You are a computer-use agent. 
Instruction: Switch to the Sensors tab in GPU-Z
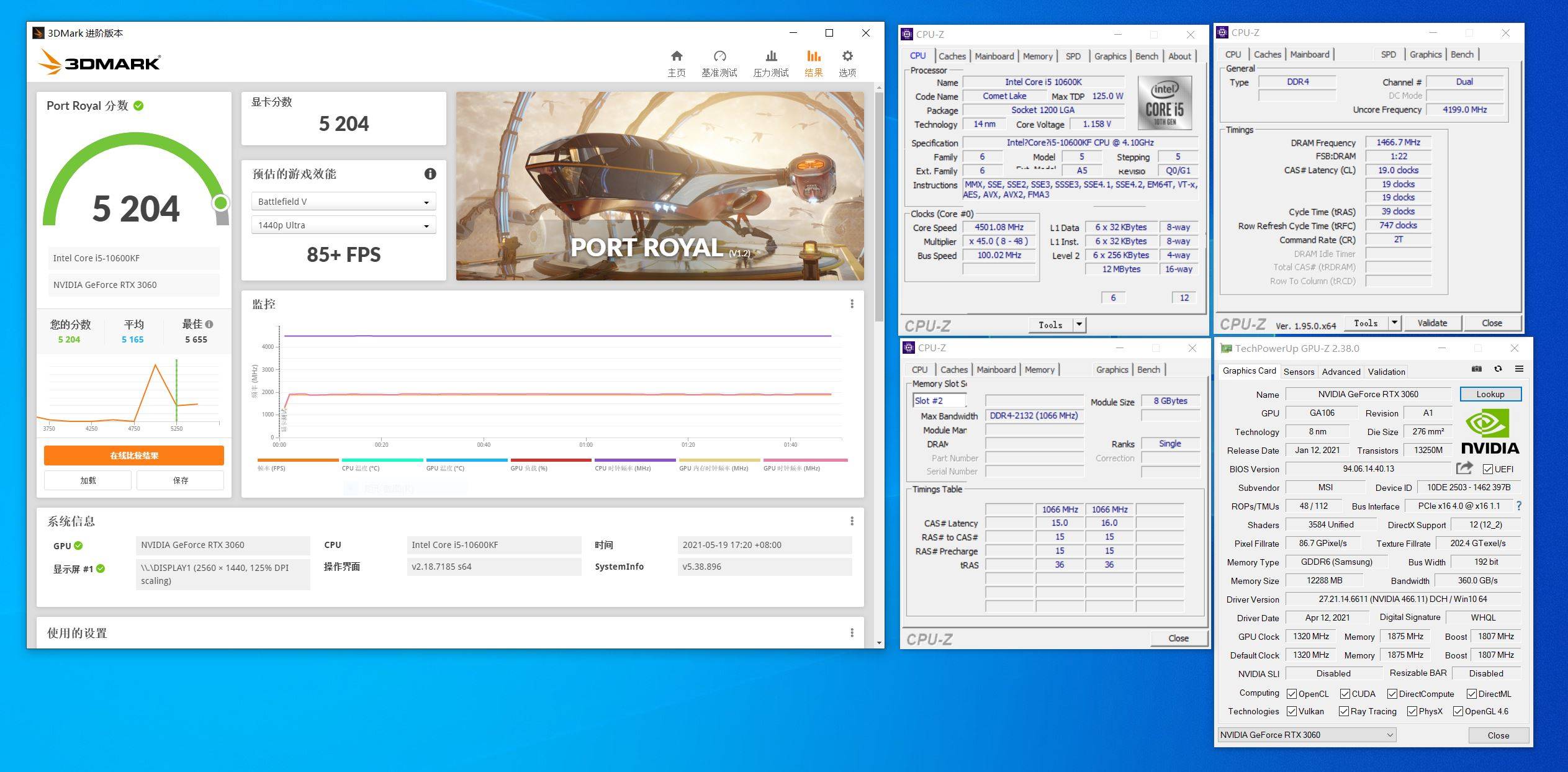(1299, 372)
